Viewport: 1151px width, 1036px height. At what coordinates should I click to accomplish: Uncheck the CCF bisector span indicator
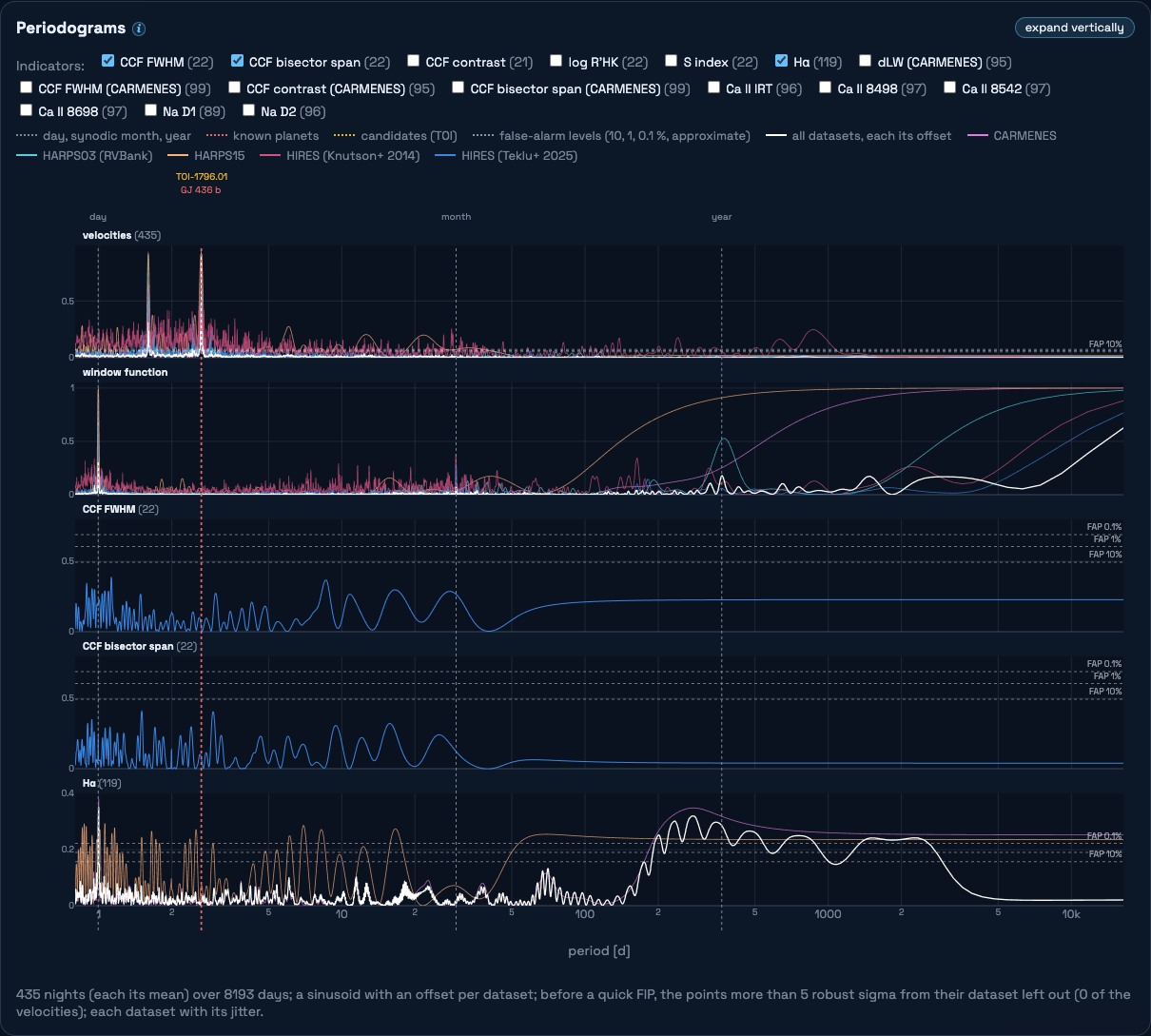point(237,61)
